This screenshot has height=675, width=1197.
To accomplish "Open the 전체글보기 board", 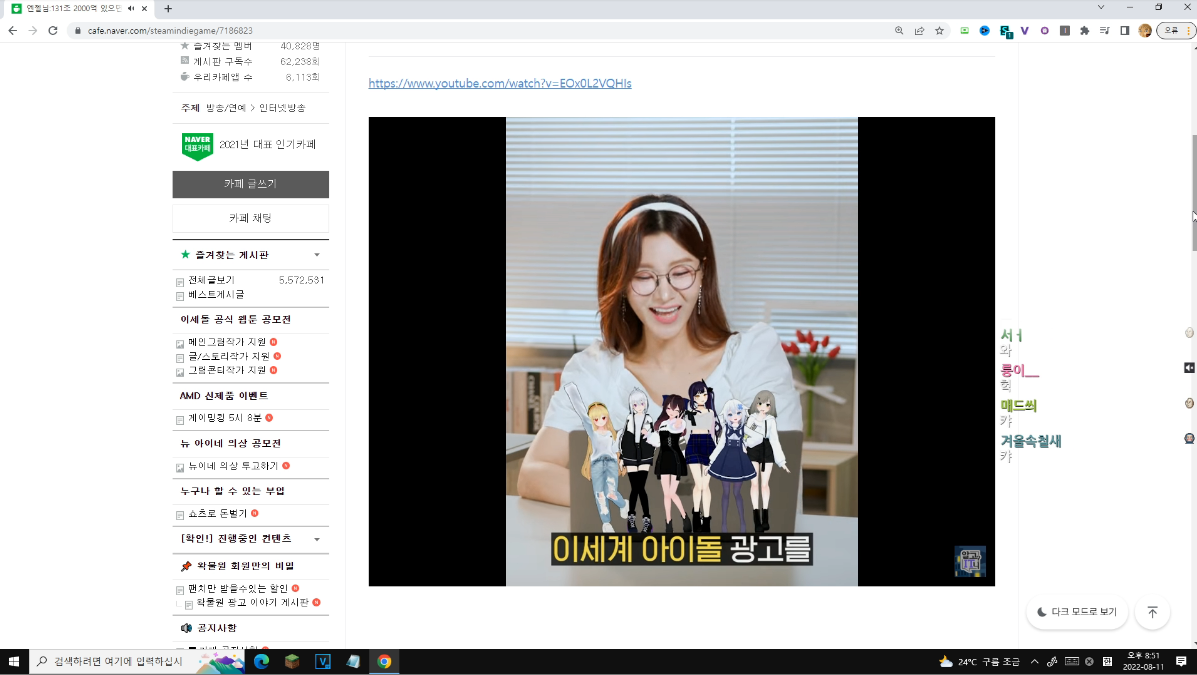I will [x=211, y=280].
